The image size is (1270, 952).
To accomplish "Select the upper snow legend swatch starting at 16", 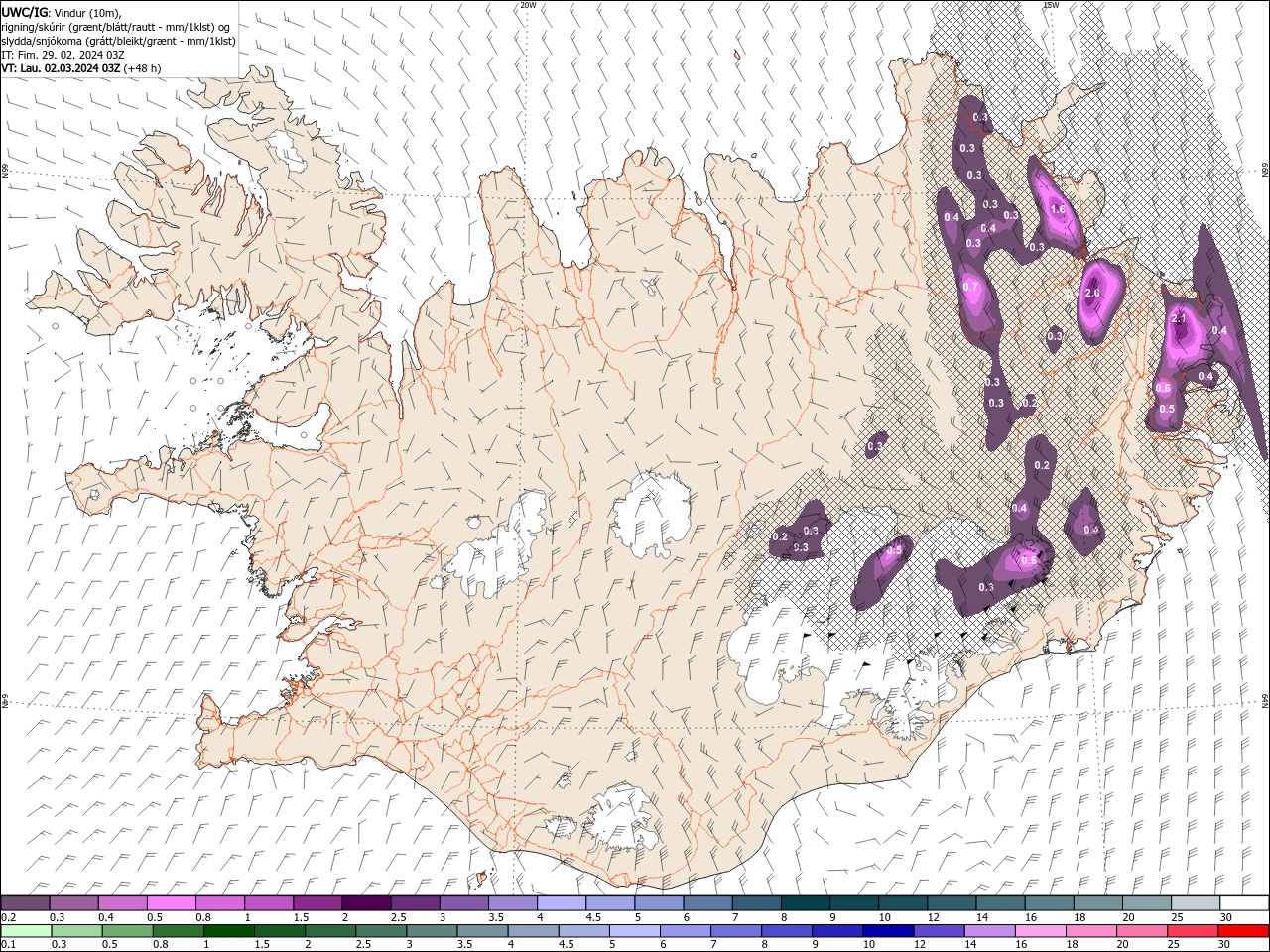I will tap(1049, 903).
